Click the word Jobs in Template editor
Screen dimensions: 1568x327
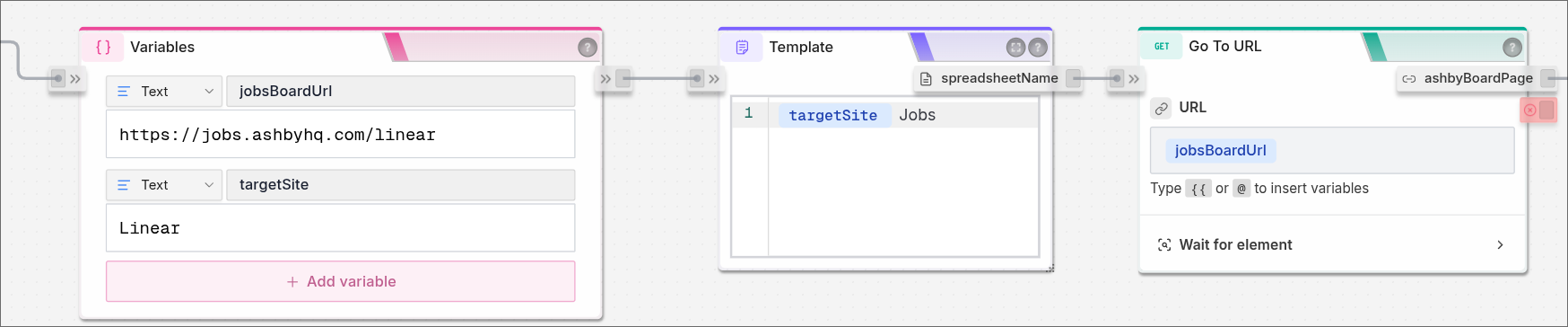pyautogui.click(x=917, y=115)
